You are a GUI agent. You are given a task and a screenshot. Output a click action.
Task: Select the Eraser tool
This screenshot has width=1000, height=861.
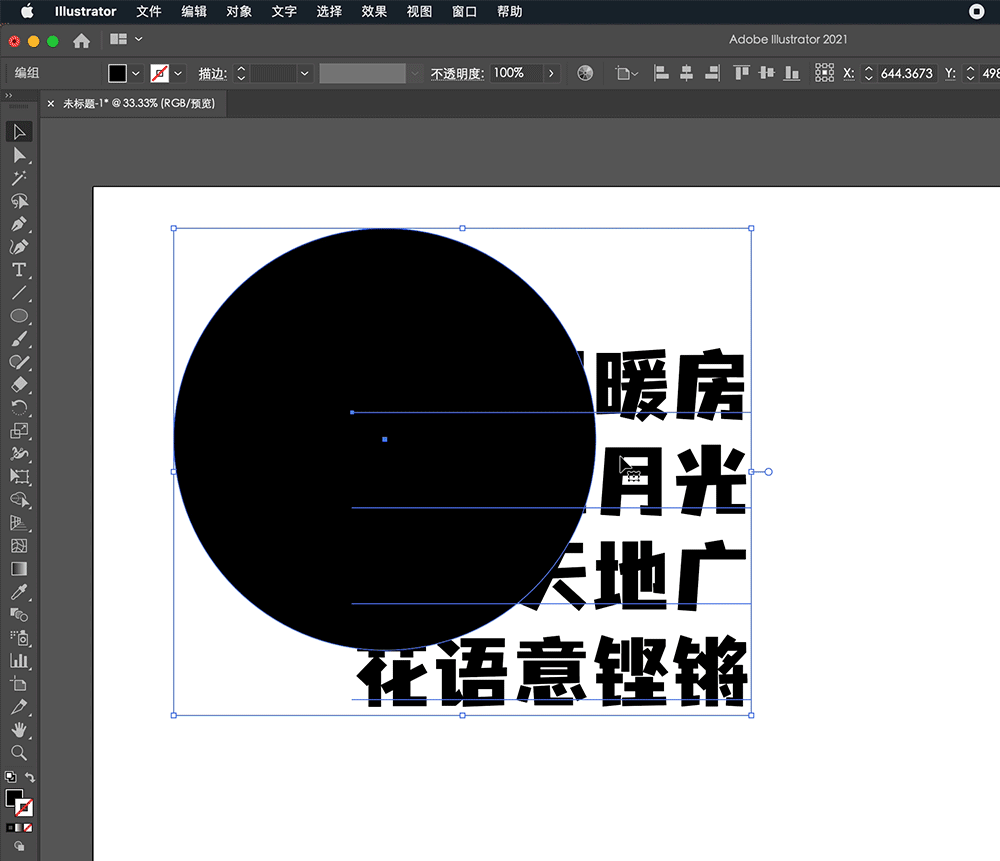coord(19,385)
